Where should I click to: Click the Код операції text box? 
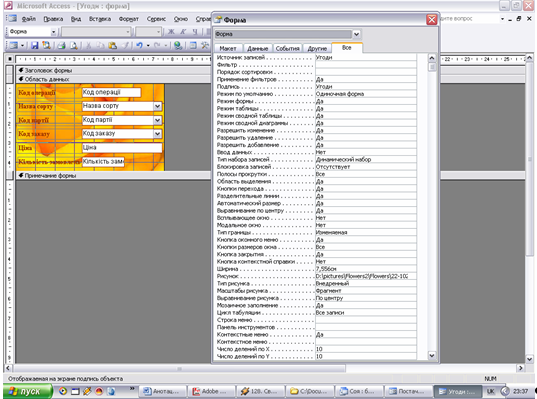111,92
